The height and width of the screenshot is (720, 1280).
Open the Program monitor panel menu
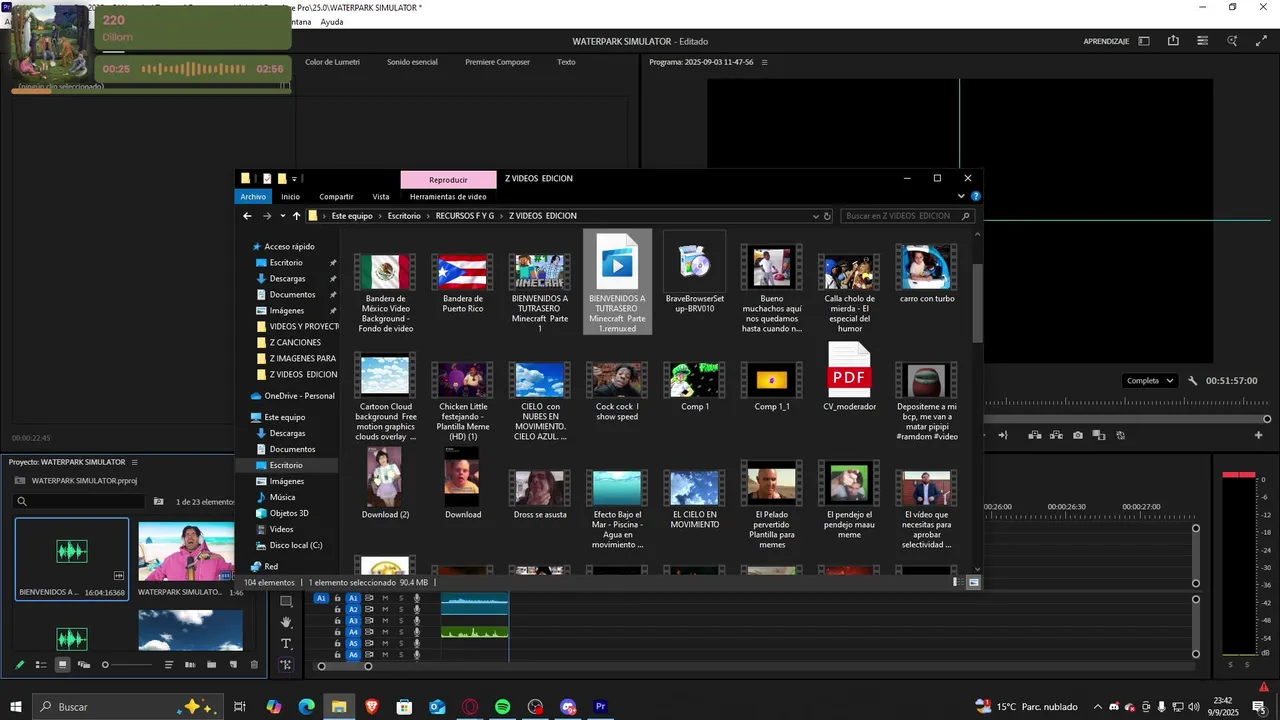pos(765,62)
